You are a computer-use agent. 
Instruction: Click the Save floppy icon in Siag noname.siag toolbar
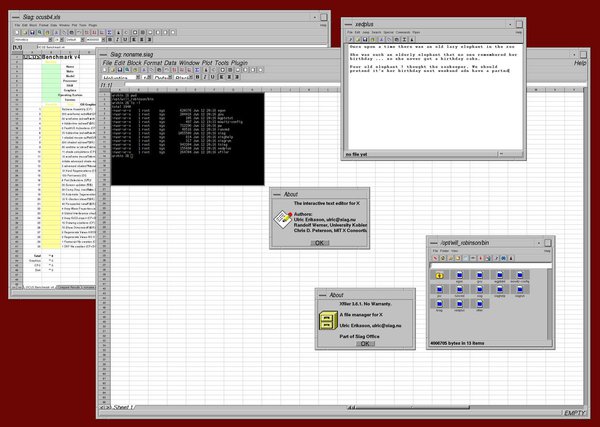pos(120,70)
